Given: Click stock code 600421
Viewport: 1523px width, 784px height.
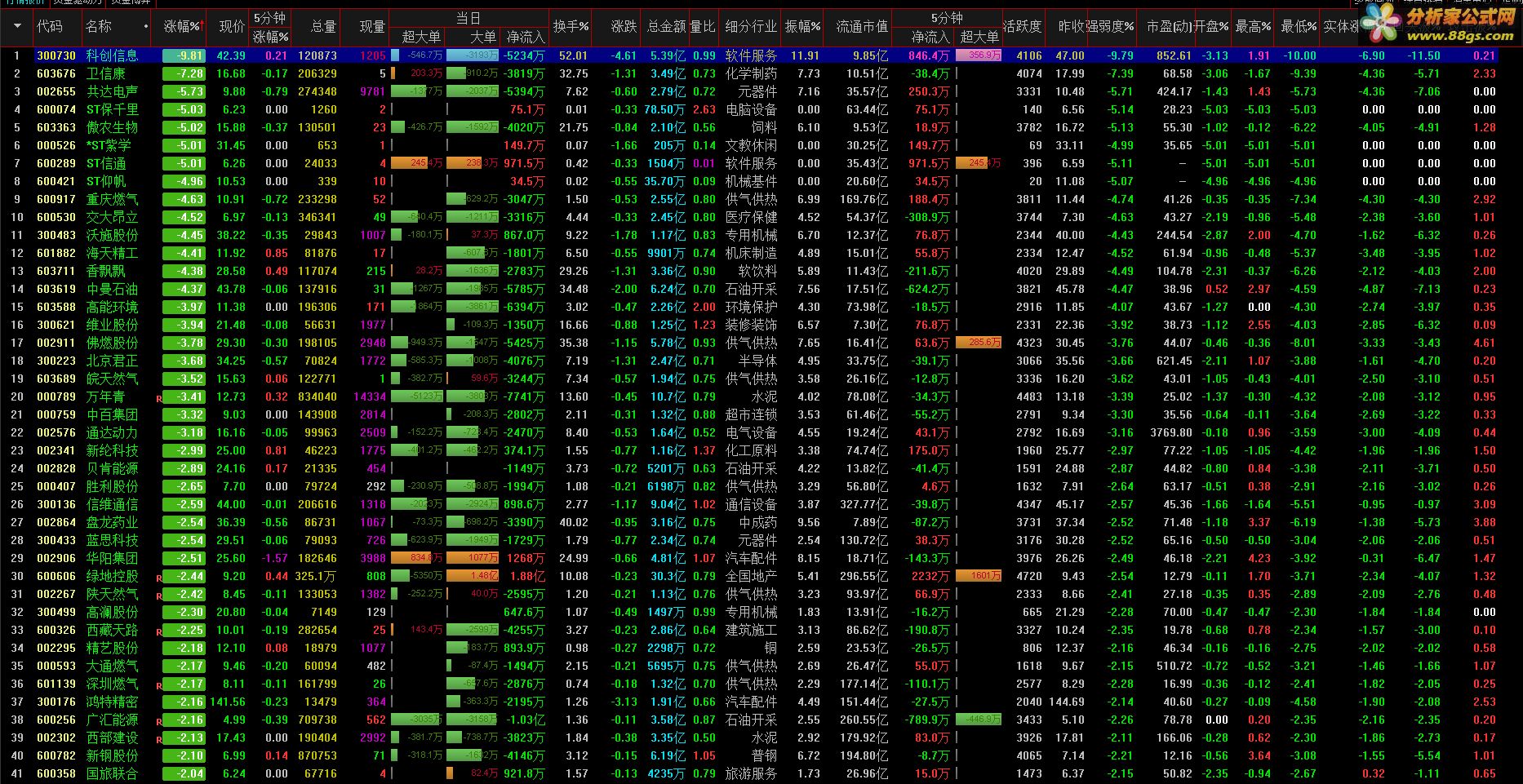Looking at the screenshot, I should 56,181.
